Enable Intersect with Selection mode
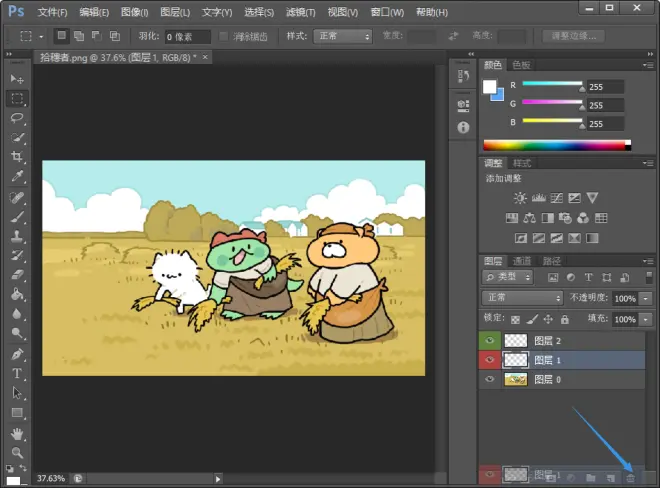Image resolution: width=660 pixels, height=488 pixels. click(x=114, y=36)
